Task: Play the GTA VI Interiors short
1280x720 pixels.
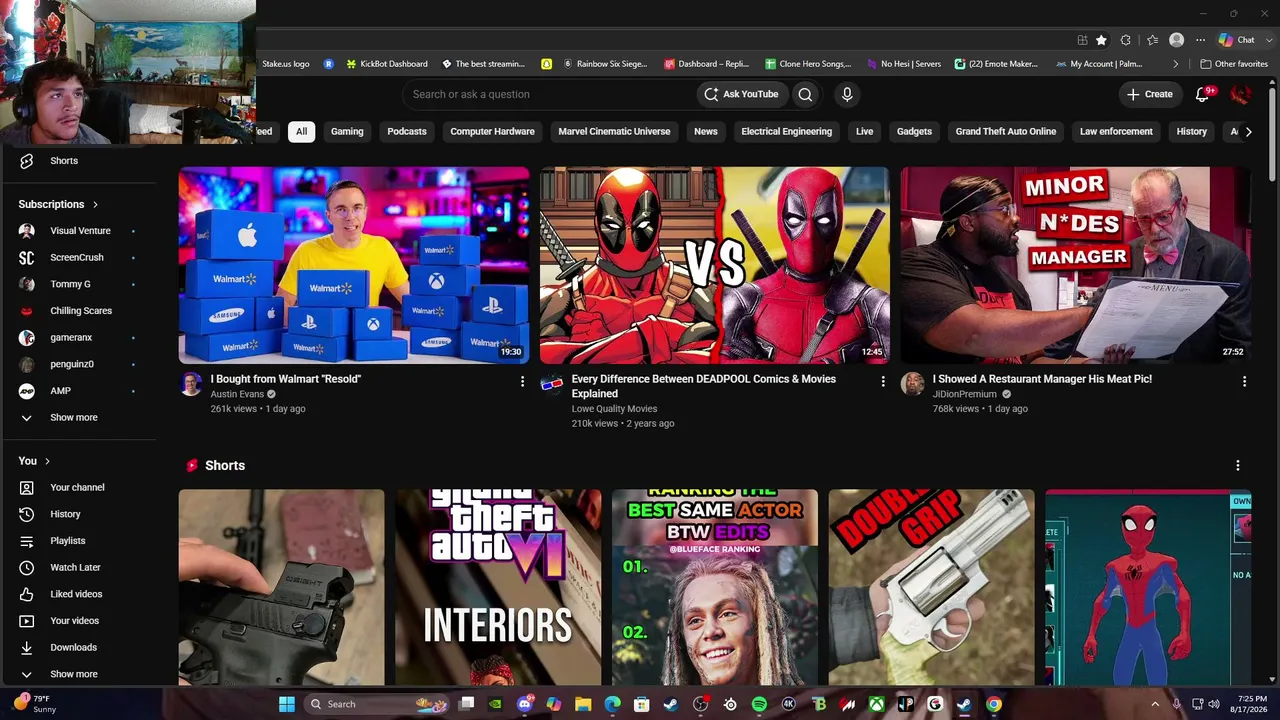Action: tap(498, 587)
